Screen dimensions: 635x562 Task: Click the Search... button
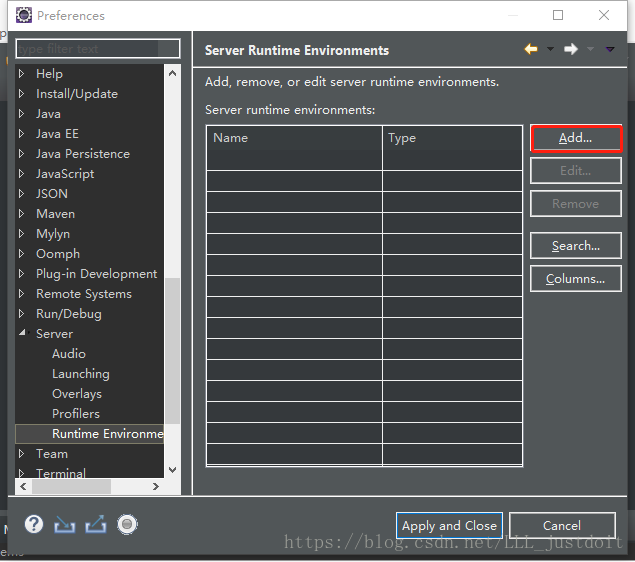click(575, 246)
